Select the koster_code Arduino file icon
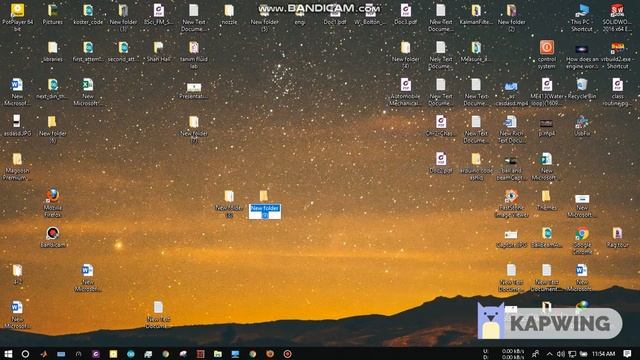 point(88,15)
